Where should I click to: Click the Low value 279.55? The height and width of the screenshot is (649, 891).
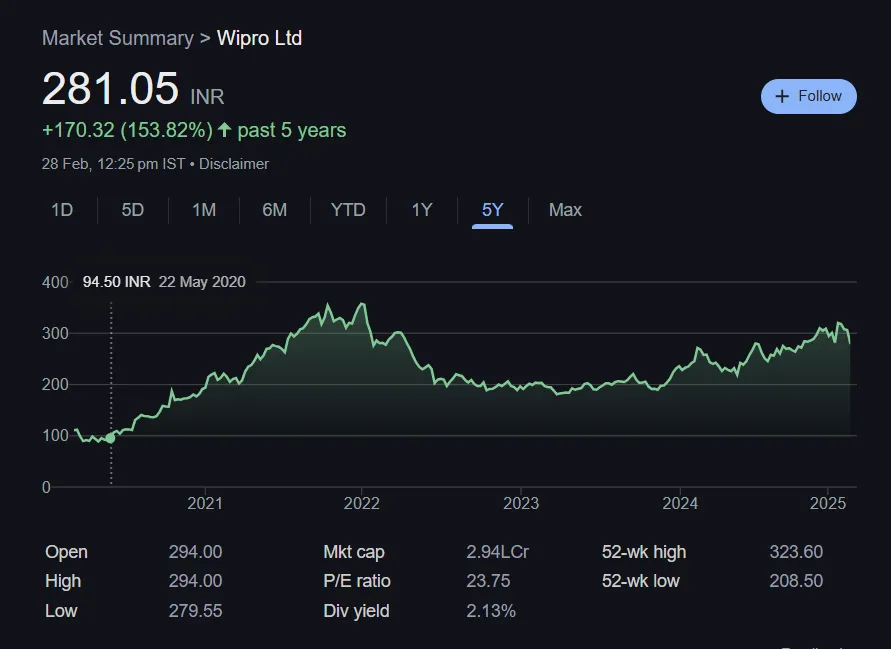pyautogui.click(x=195, y=611)
